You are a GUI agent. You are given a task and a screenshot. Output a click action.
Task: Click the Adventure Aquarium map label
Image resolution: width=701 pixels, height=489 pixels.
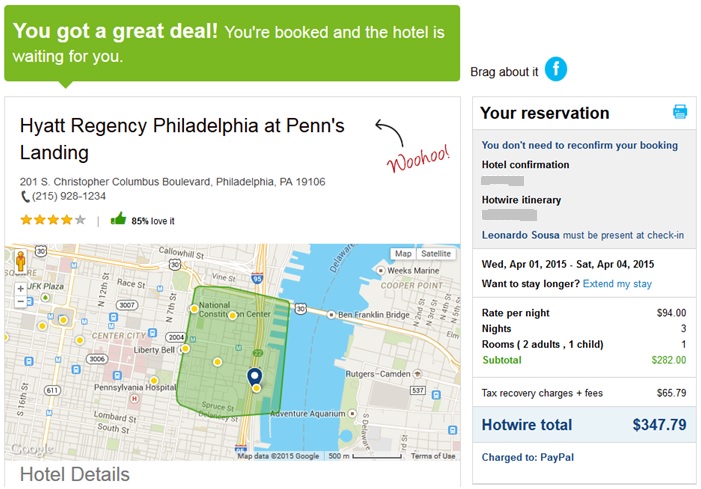point(308,414)
